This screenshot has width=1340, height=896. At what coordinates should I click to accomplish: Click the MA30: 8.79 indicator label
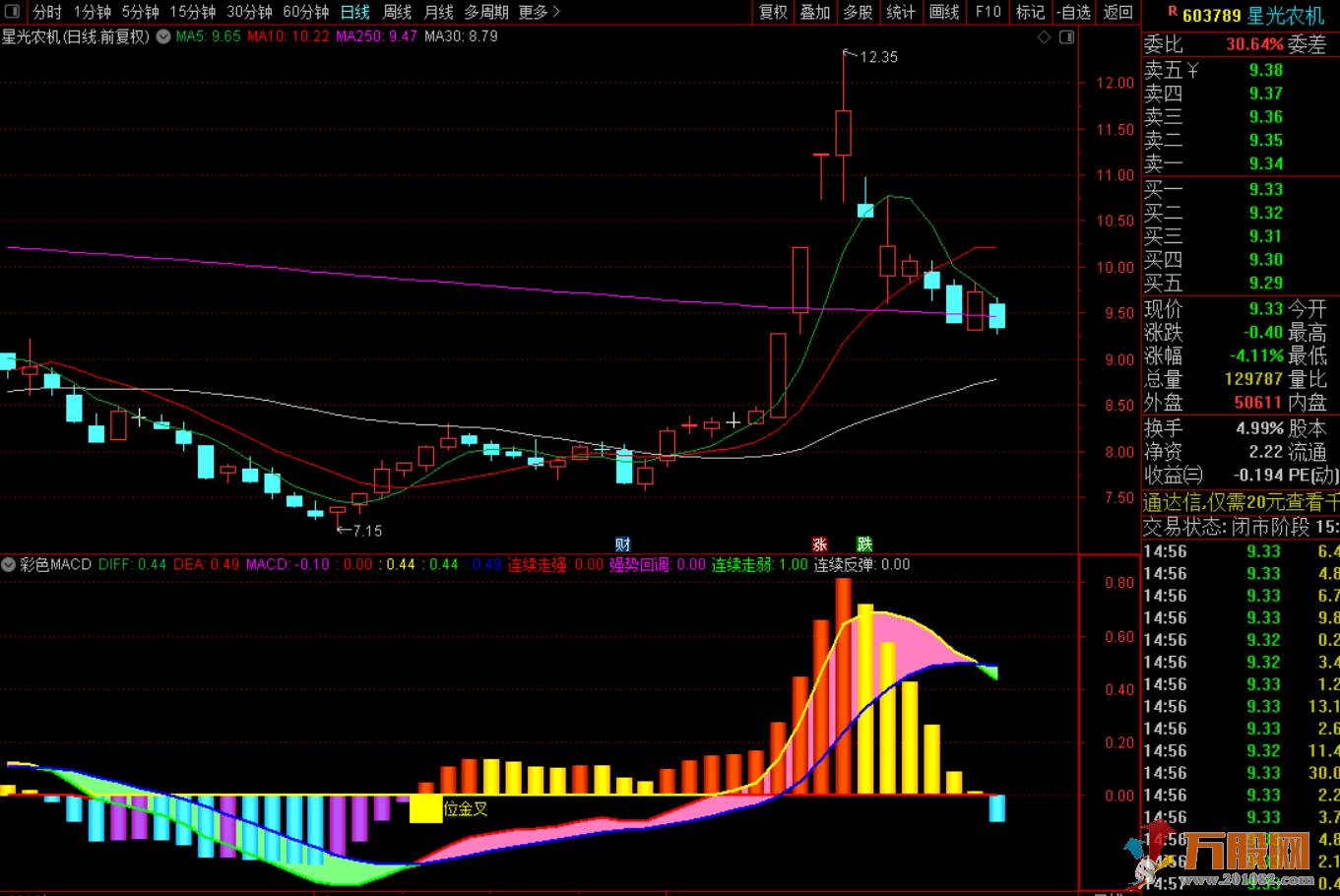(461, 36)
